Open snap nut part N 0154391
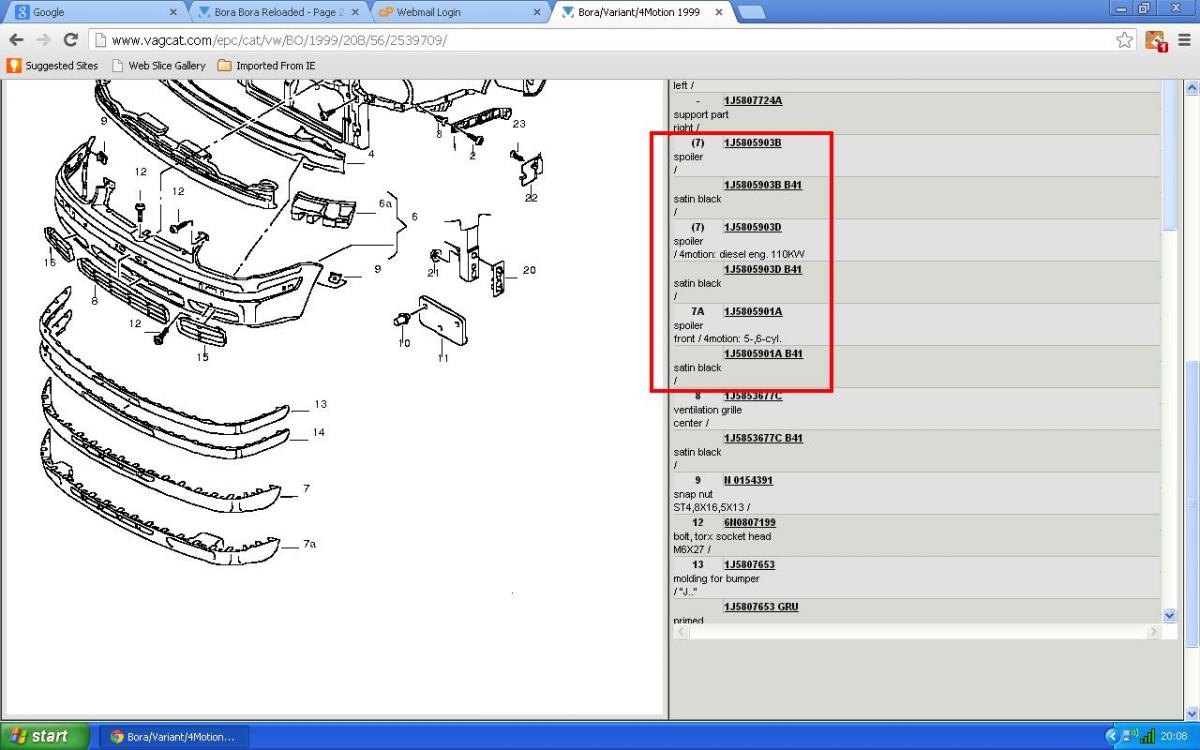Screen dimensions: 1200x750 748,480
